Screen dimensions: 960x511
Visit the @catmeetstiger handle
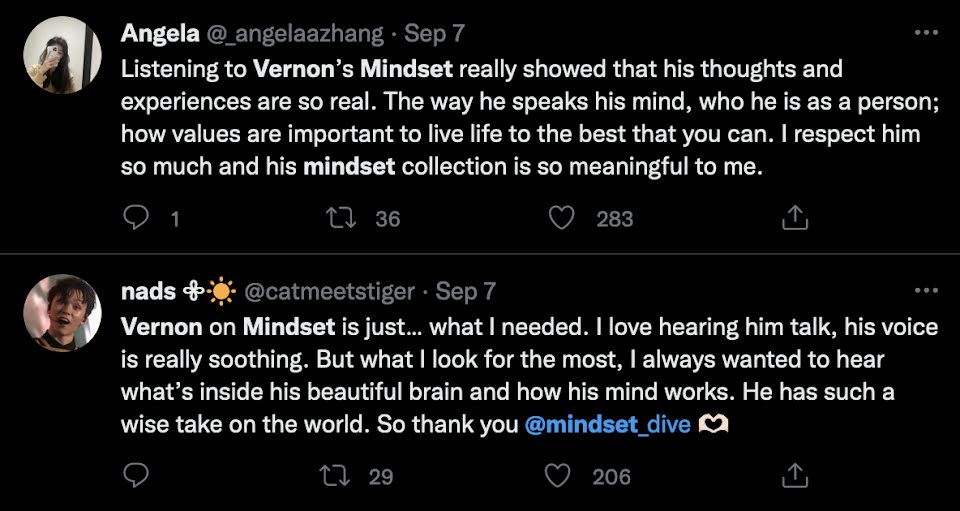point(329,291)
